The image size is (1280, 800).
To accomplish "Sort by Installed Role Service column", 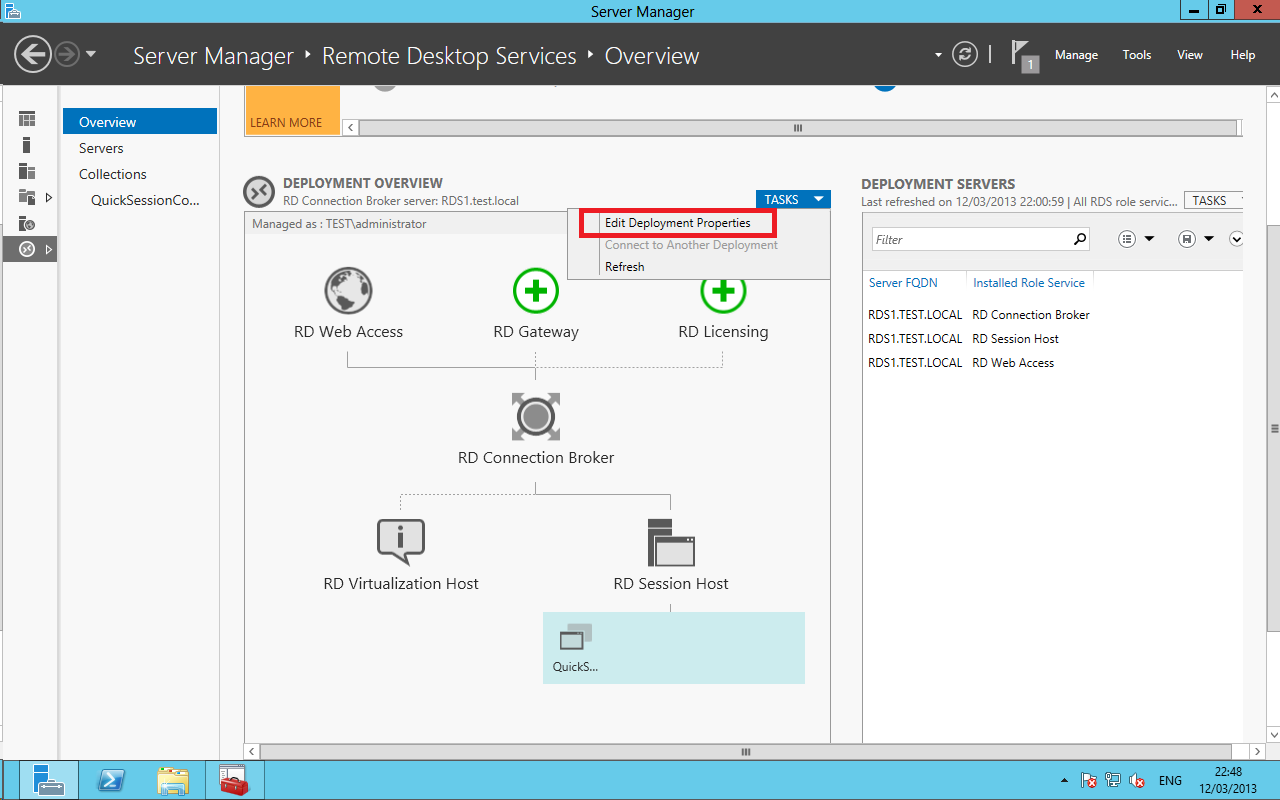I will click(x=1029, y=283).
